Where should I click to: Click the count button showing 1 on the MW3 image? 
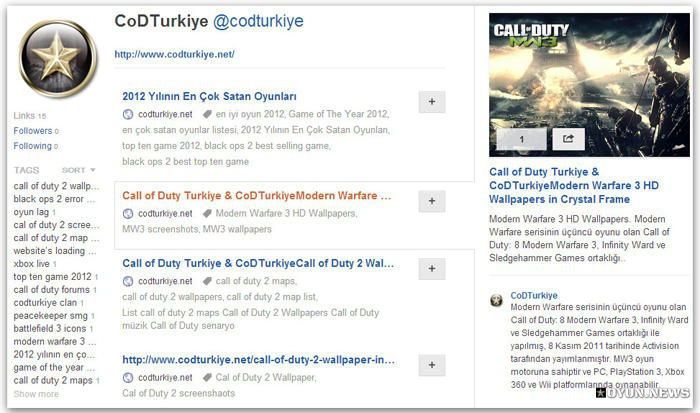(x=521, y=139)
